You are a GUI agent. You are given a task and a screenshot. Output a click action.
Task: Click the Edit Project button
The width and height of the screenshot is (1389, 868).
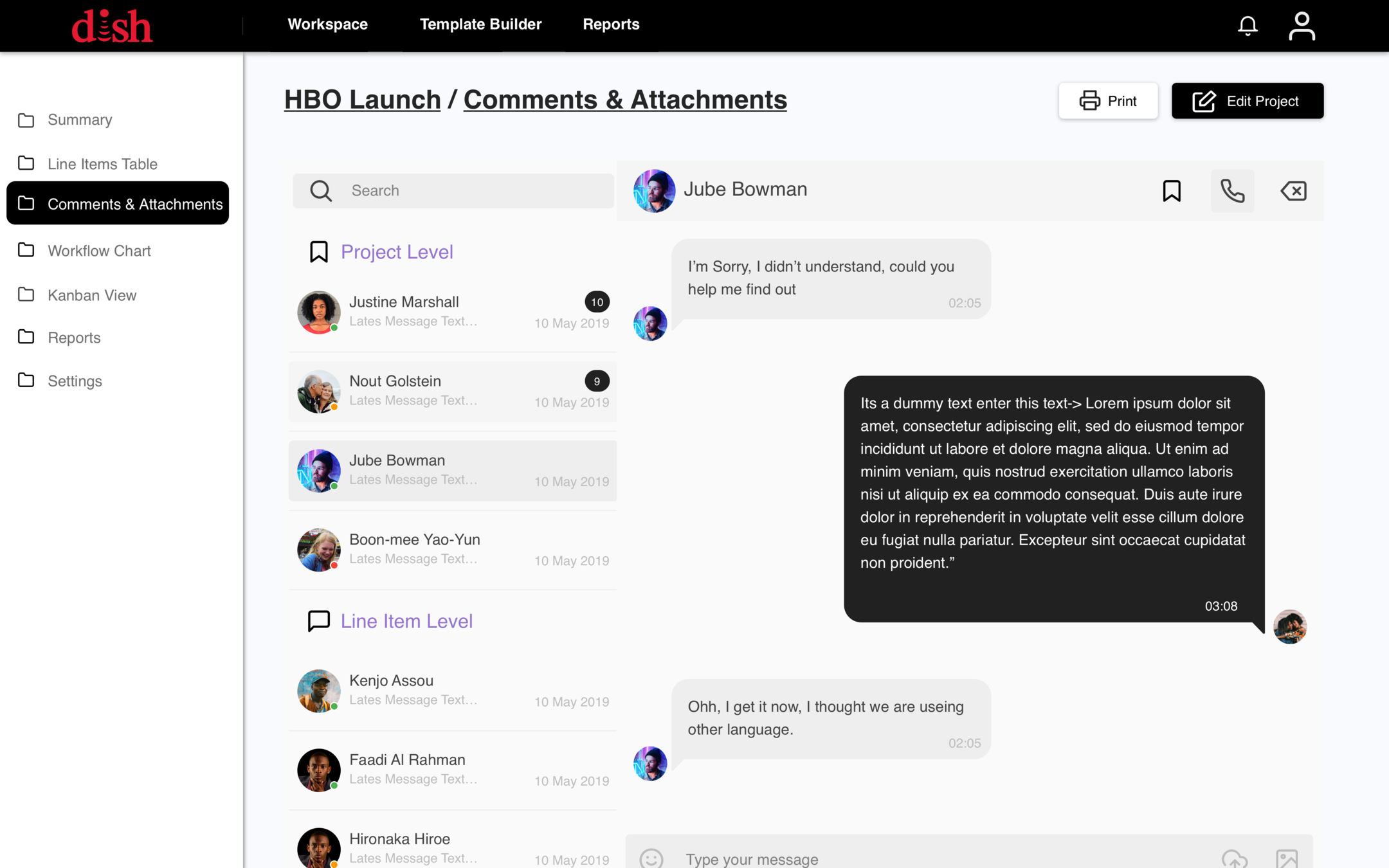click(1247, 101)
